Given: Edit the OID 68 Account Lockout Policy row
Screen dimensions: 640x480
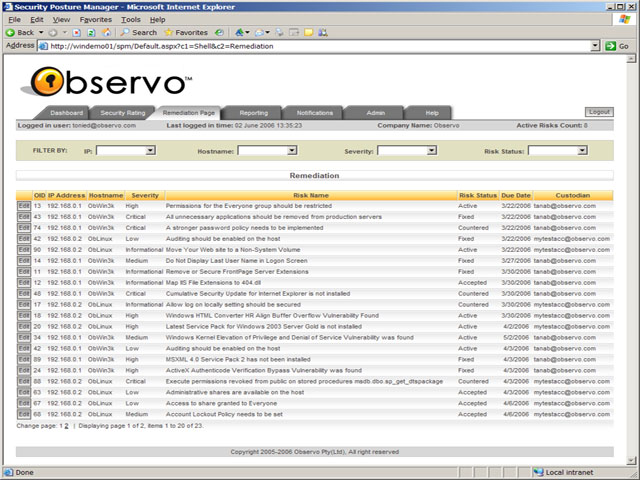Looking at the screenshot, I should [x=24, y=414].
